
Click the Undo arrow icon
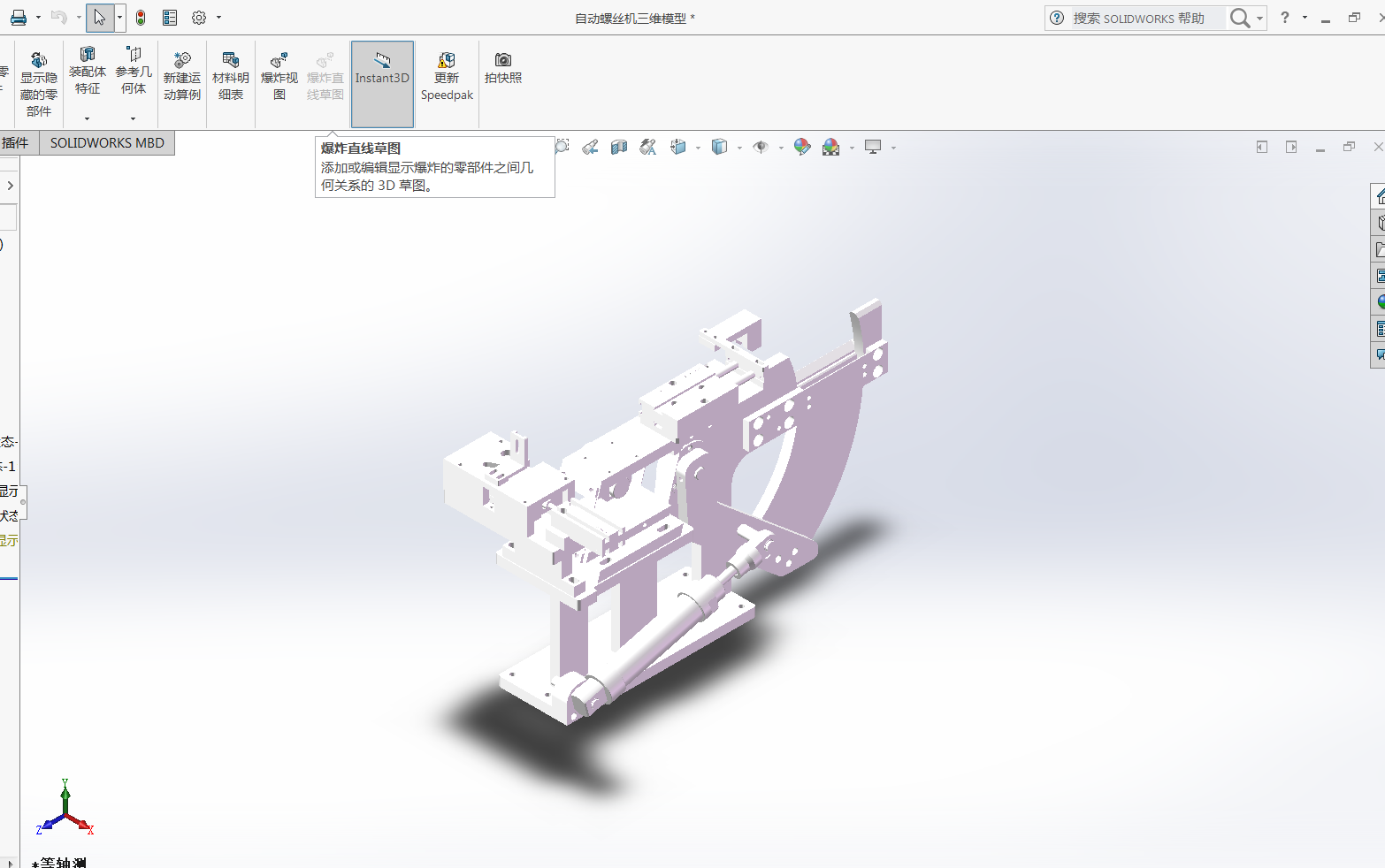pyautogui.click(x=59, y=18)
